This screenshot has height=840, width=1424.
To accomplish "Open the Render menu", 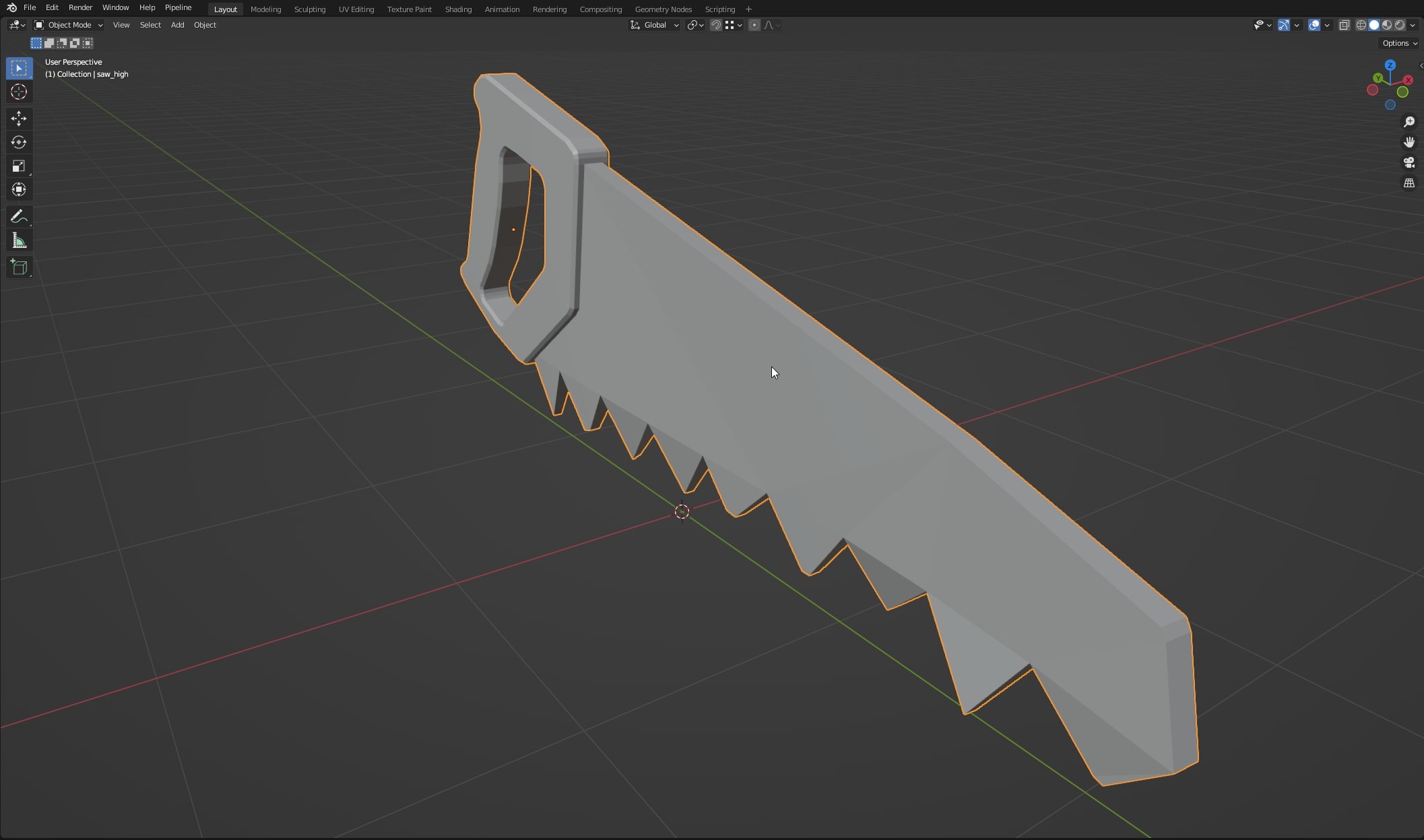I will pos(80,7).
